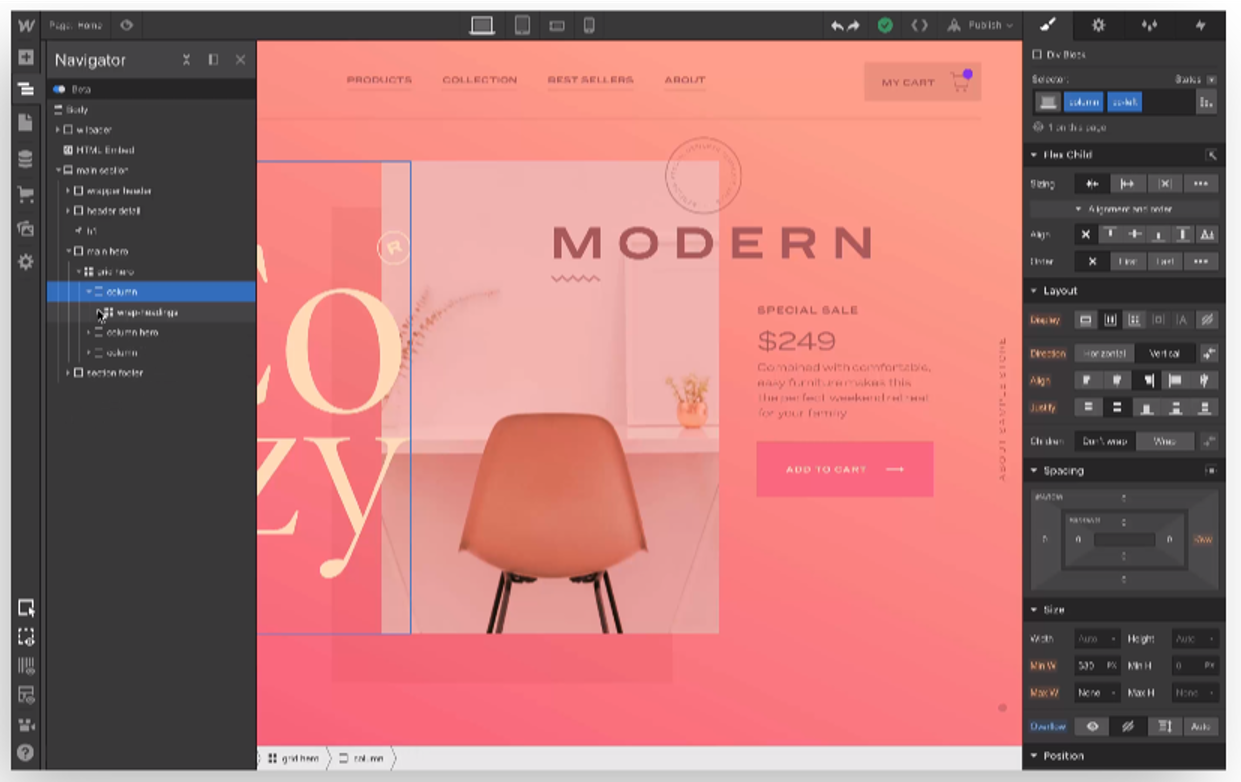This screenshot has height=782, width=1241.
Task: Open the Assets panel
Action: [25, 228]
